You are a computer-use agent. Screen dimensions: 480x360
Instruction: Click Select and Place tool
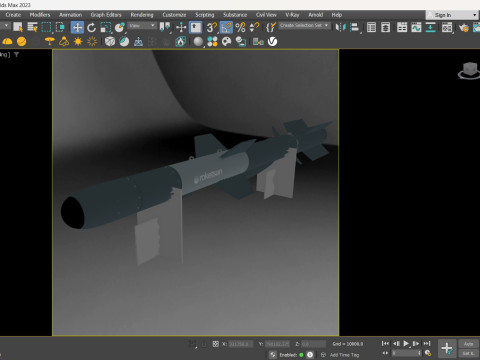point(120,27)
